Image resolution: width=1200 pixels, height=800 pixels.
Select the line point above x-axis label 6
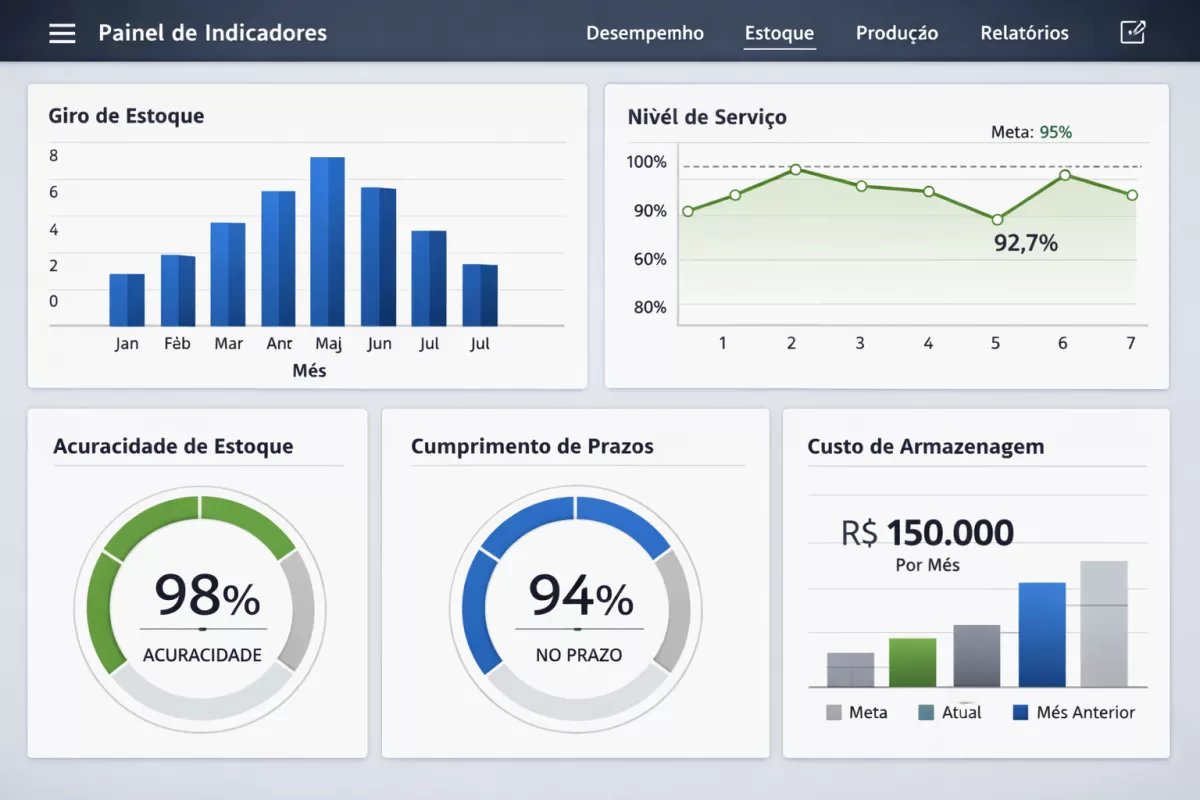point(1065,175)
